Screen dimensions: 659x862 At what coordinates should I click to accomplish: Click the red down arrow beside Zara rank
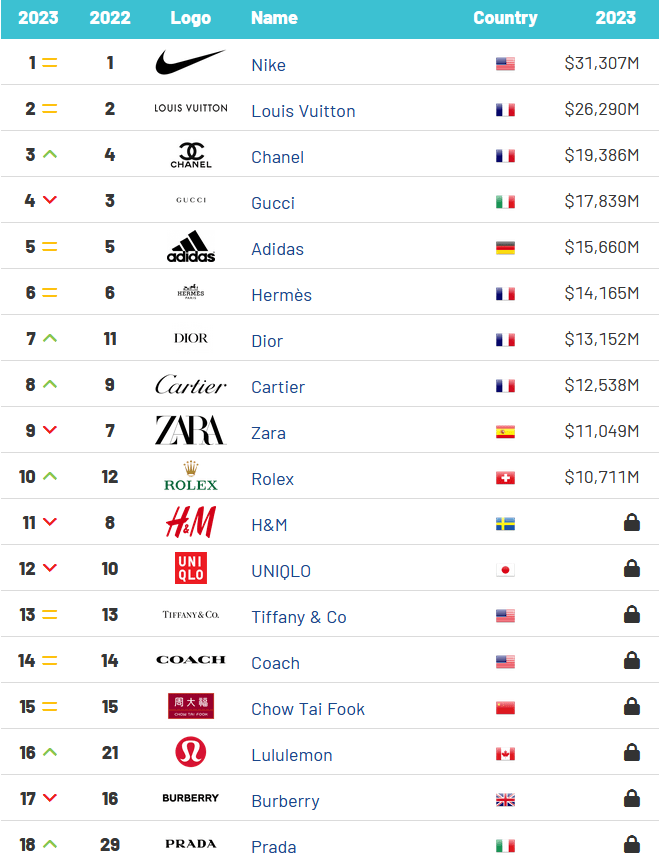pyautogui.click(x=50, y=430)
